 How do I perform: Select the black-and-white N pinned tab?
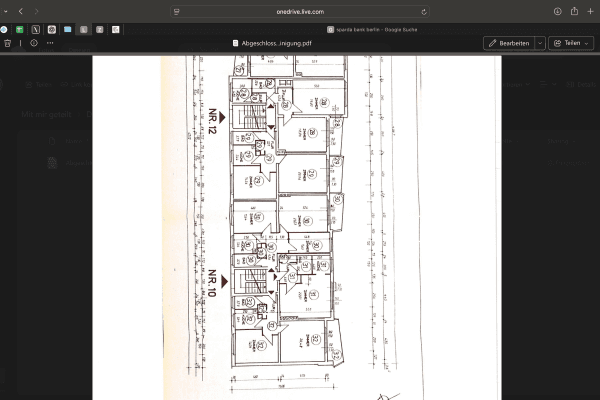coord(35,30)
